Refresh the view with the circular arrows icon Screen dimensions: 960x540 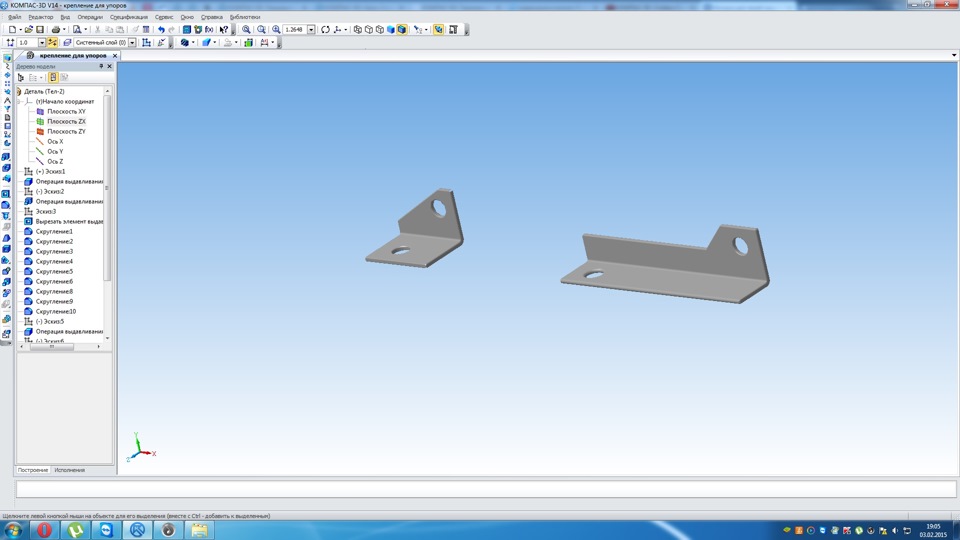point(326,29)
